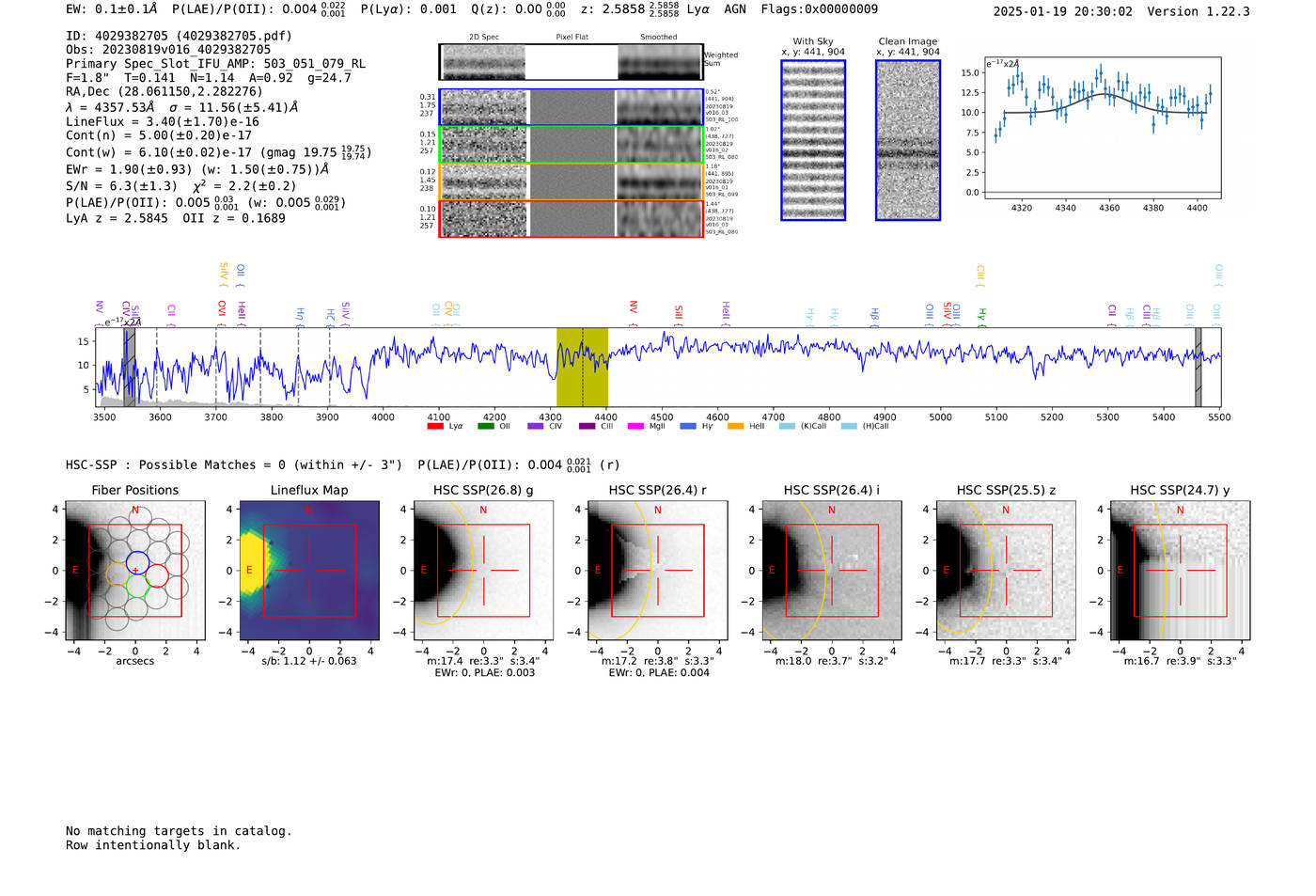The width and height of the screenshot is (1316, 896).
Task: Click the red fiber circle in Fiber Positions
Action: click(157, 575)
